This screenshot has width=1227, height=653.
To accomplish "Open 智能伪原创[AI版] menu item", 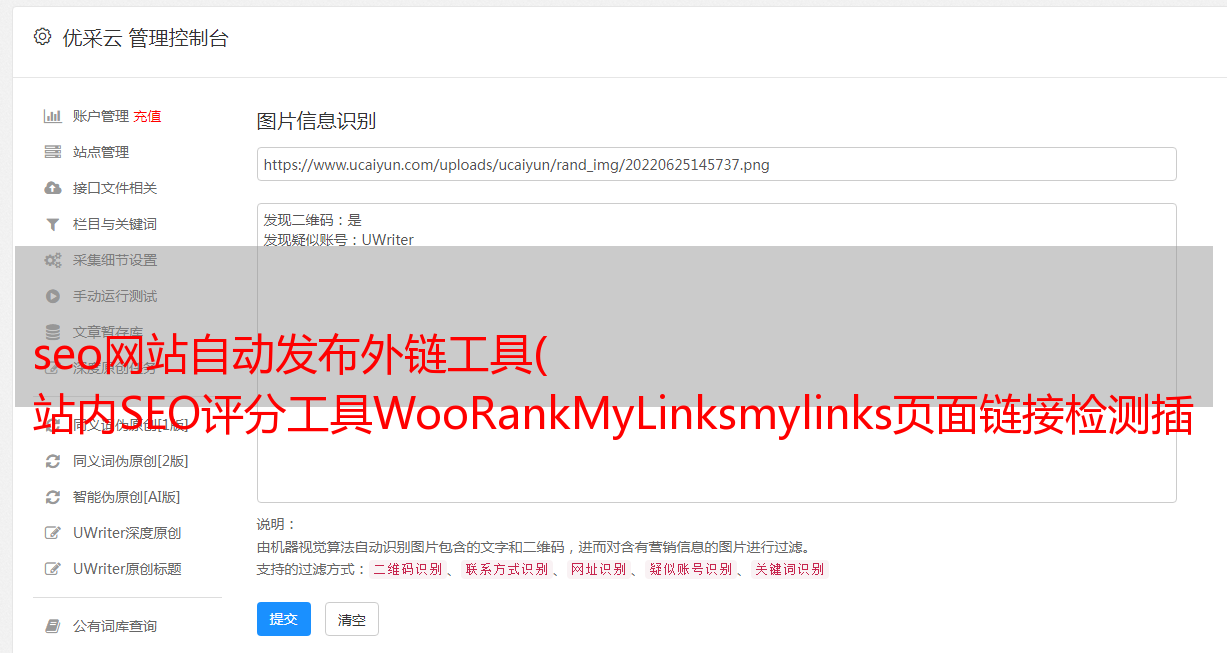I will tap(127, 497).
